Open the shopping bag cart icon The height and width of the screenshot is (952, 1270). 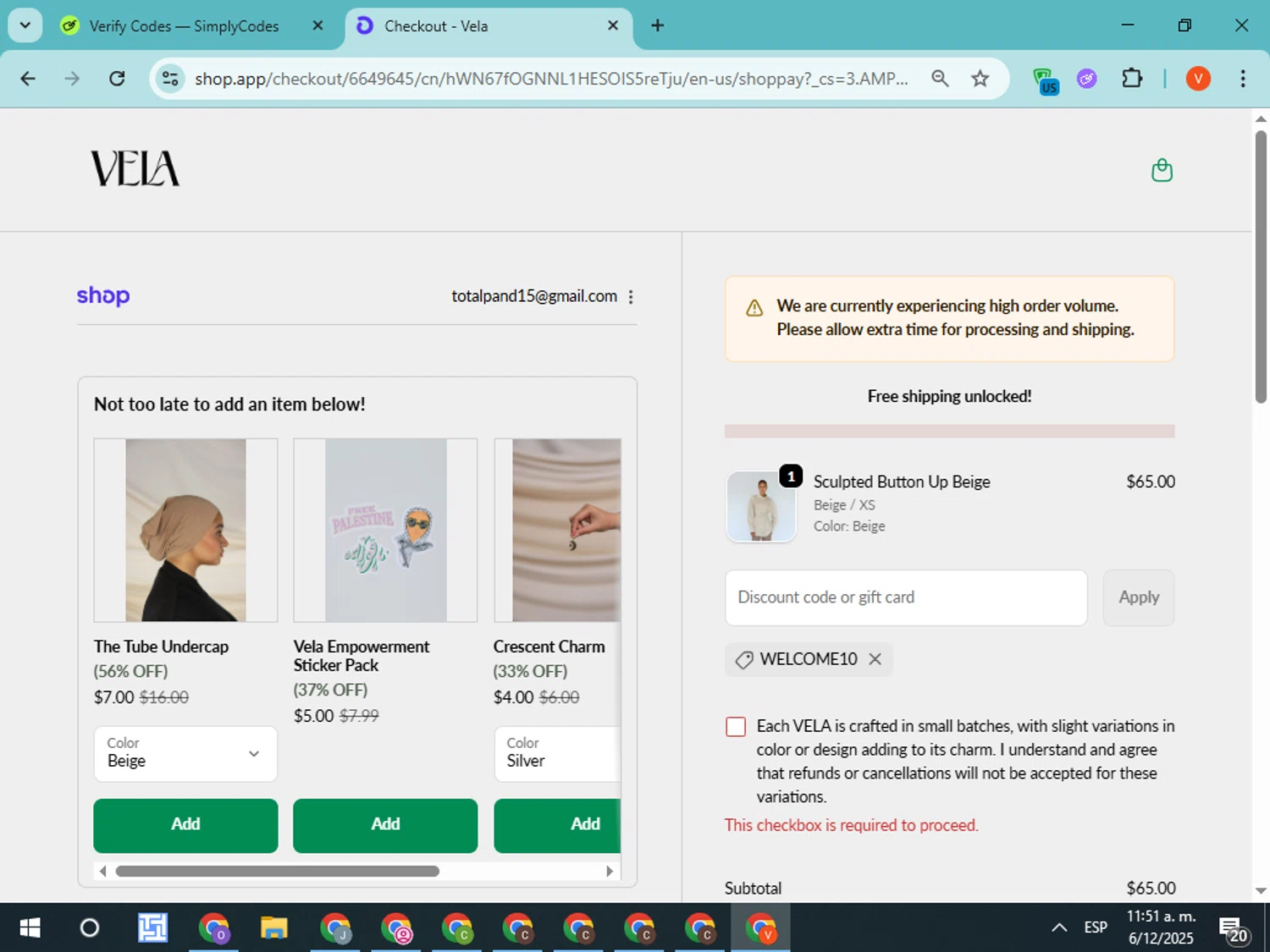1162,170
